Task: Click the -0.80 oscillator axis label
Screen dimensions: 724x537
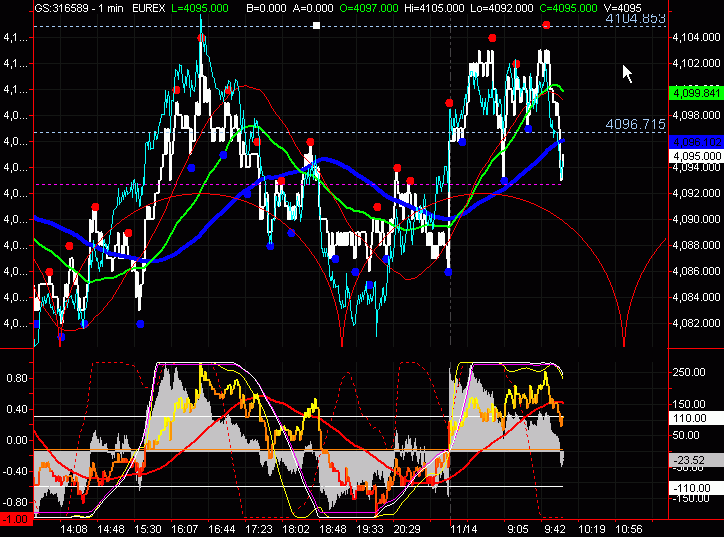Action: (x=15, y=502)
